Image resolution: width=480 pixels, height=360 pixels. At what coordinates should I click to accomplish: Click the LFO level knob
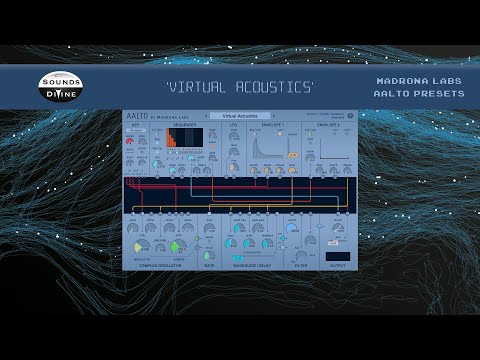point(234,152)
